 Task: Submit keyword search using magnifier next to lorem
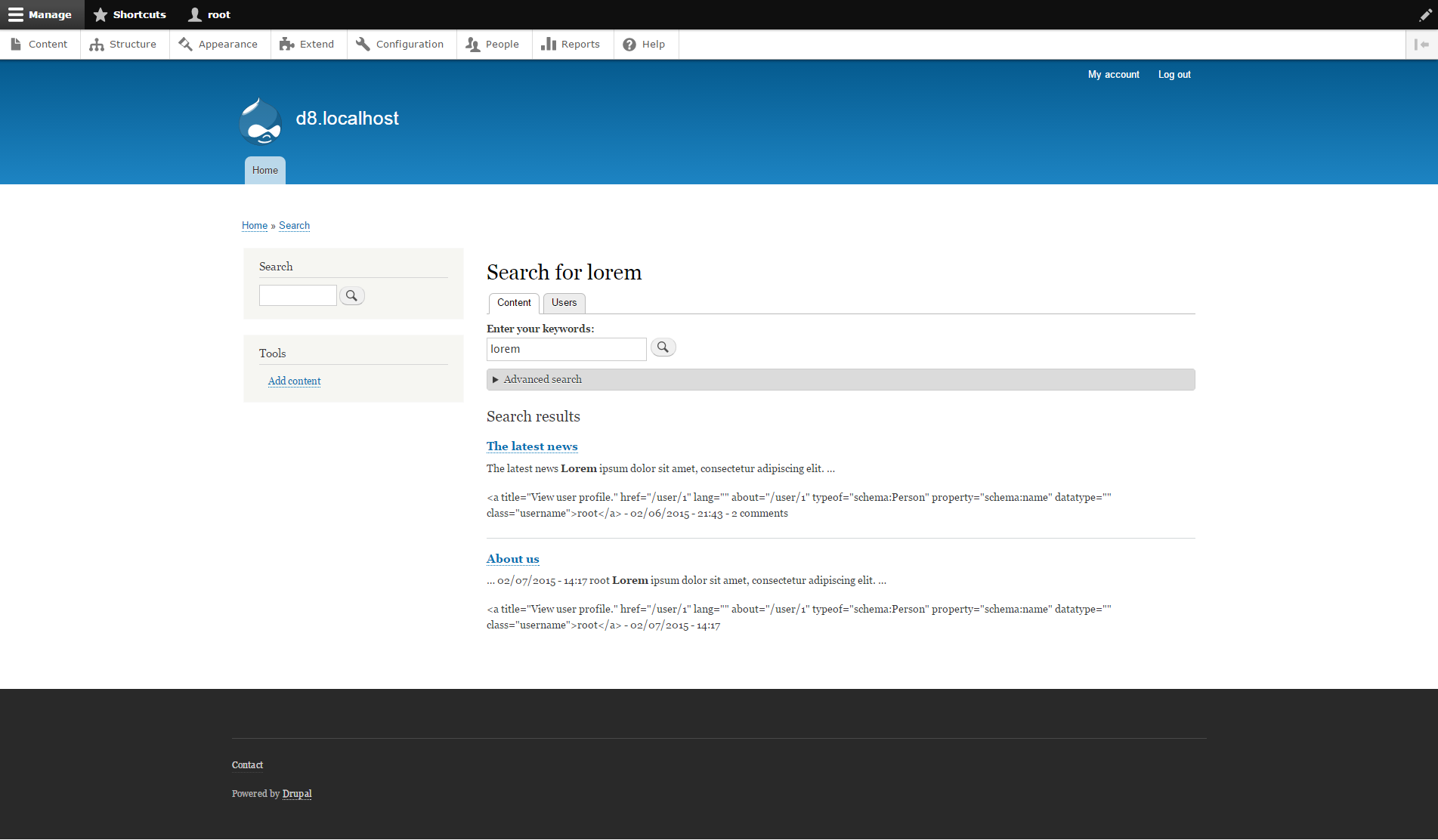(x=663, y=347)
